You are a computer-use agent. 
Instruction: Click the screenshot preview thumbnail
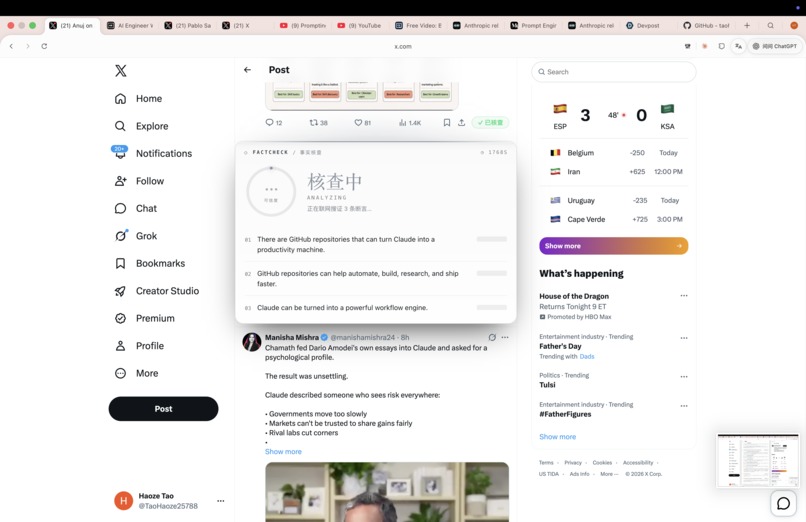758,460
